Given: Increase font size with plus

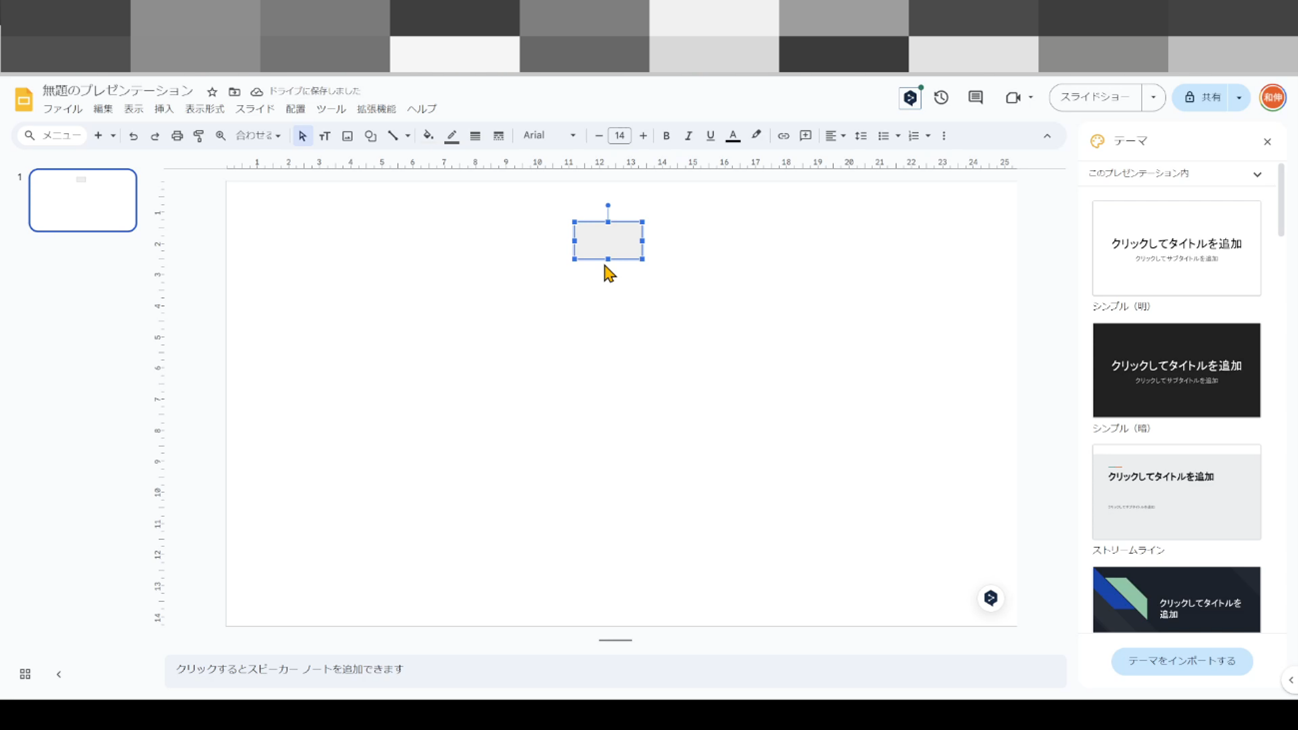Looking at the screenshot, I should coord(643,136).
